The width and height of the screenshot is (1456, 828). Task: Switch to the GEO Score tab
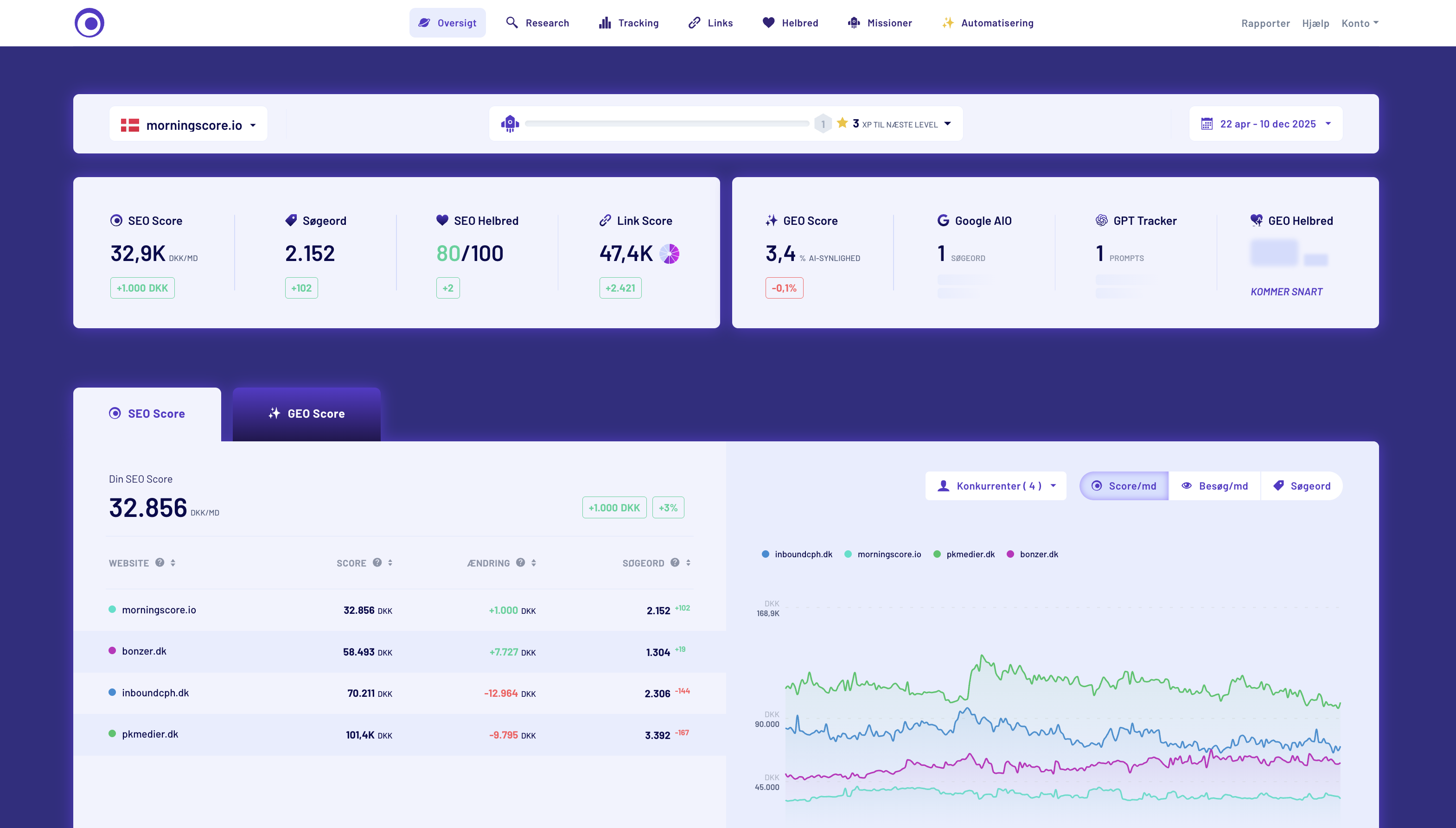click(307, 414)
